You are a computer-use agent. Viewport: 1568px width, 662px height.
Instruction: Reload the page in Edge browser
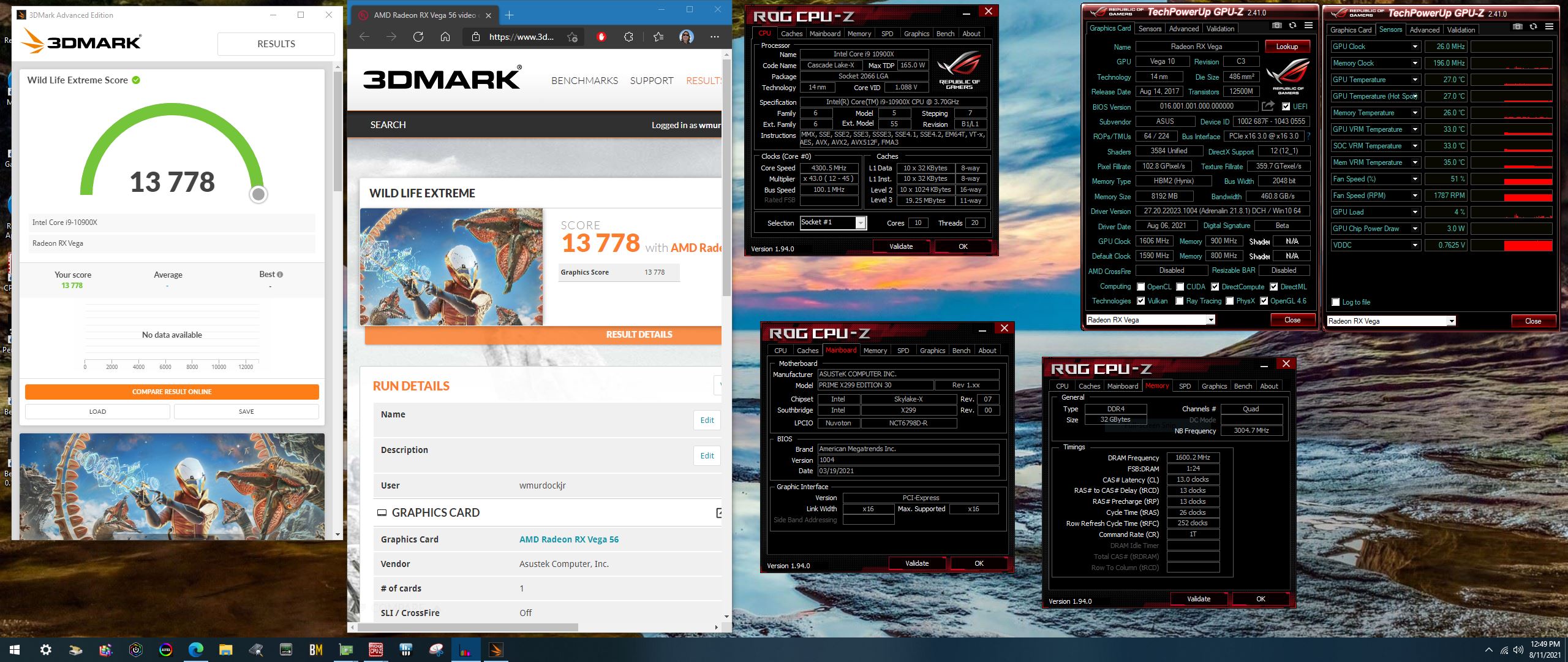[418, 37]
